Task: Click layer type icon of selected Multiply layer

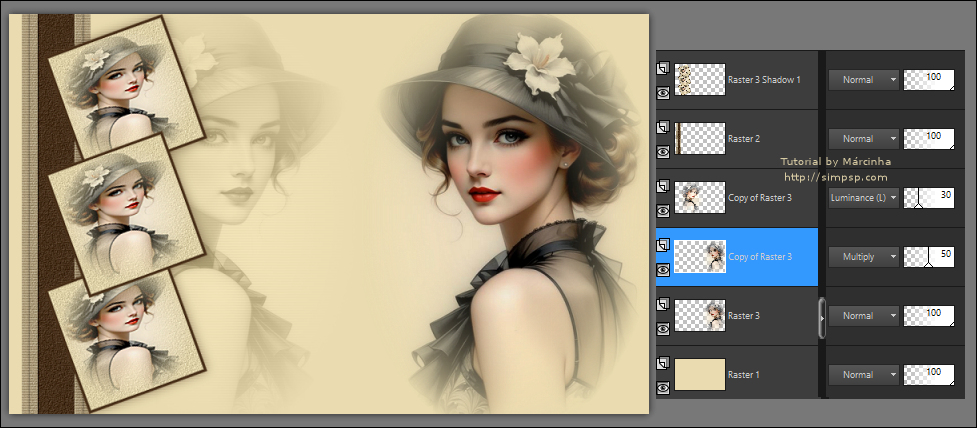Action: pyautogui.click(x=662, y=246)
